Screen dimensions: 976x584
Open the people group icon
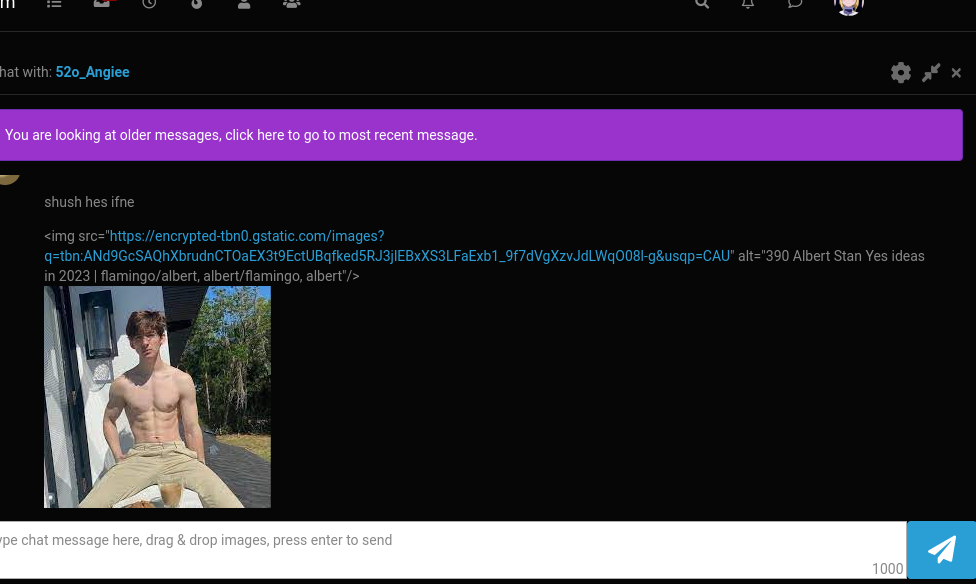coord(291,3)
